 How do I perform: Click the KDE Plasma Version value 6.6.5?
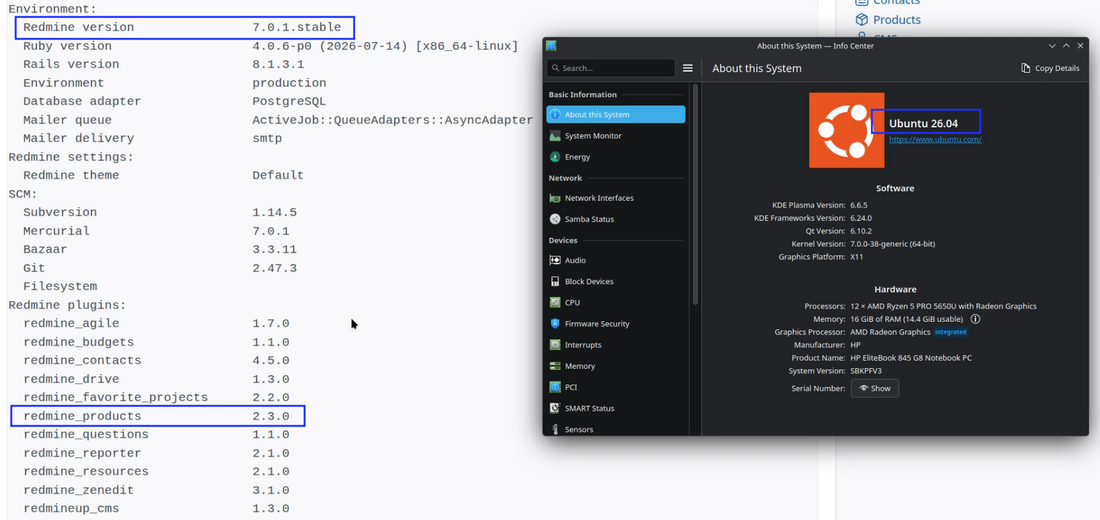click(860, 205)
